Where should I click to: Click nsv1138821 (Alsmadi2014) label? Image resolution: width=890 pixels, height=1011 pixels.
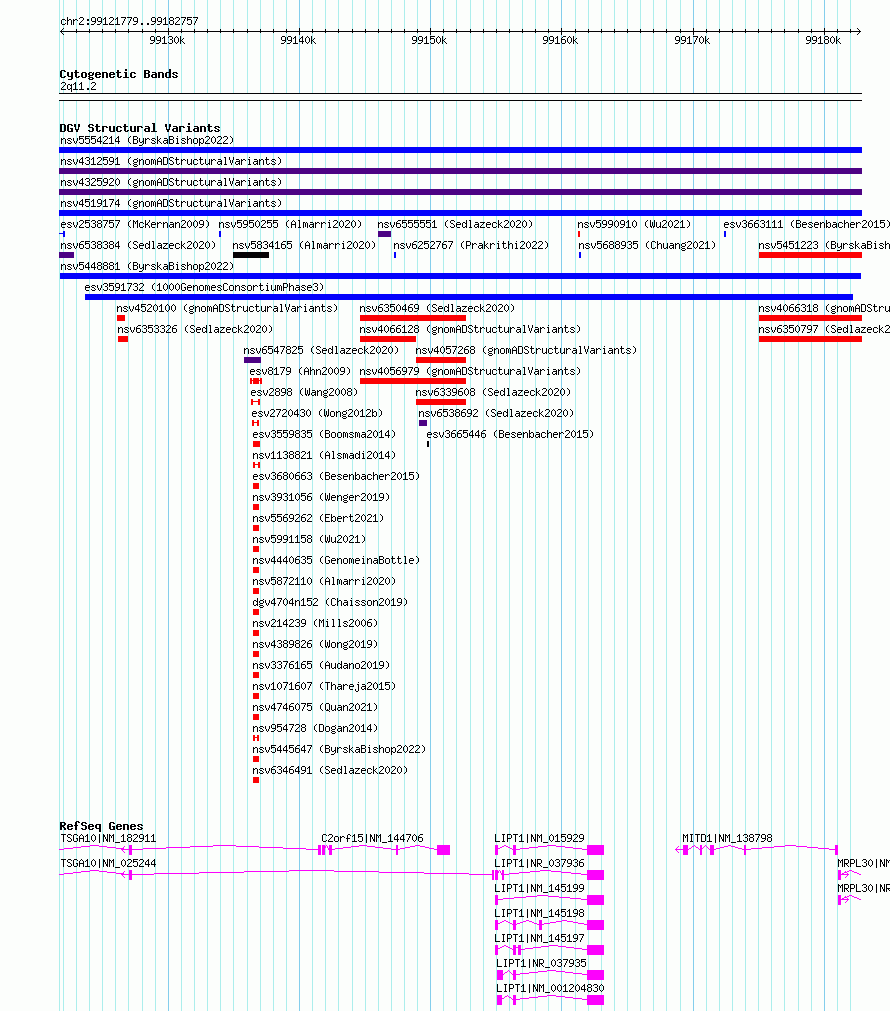pyautogui.click(x=324, y=455)
